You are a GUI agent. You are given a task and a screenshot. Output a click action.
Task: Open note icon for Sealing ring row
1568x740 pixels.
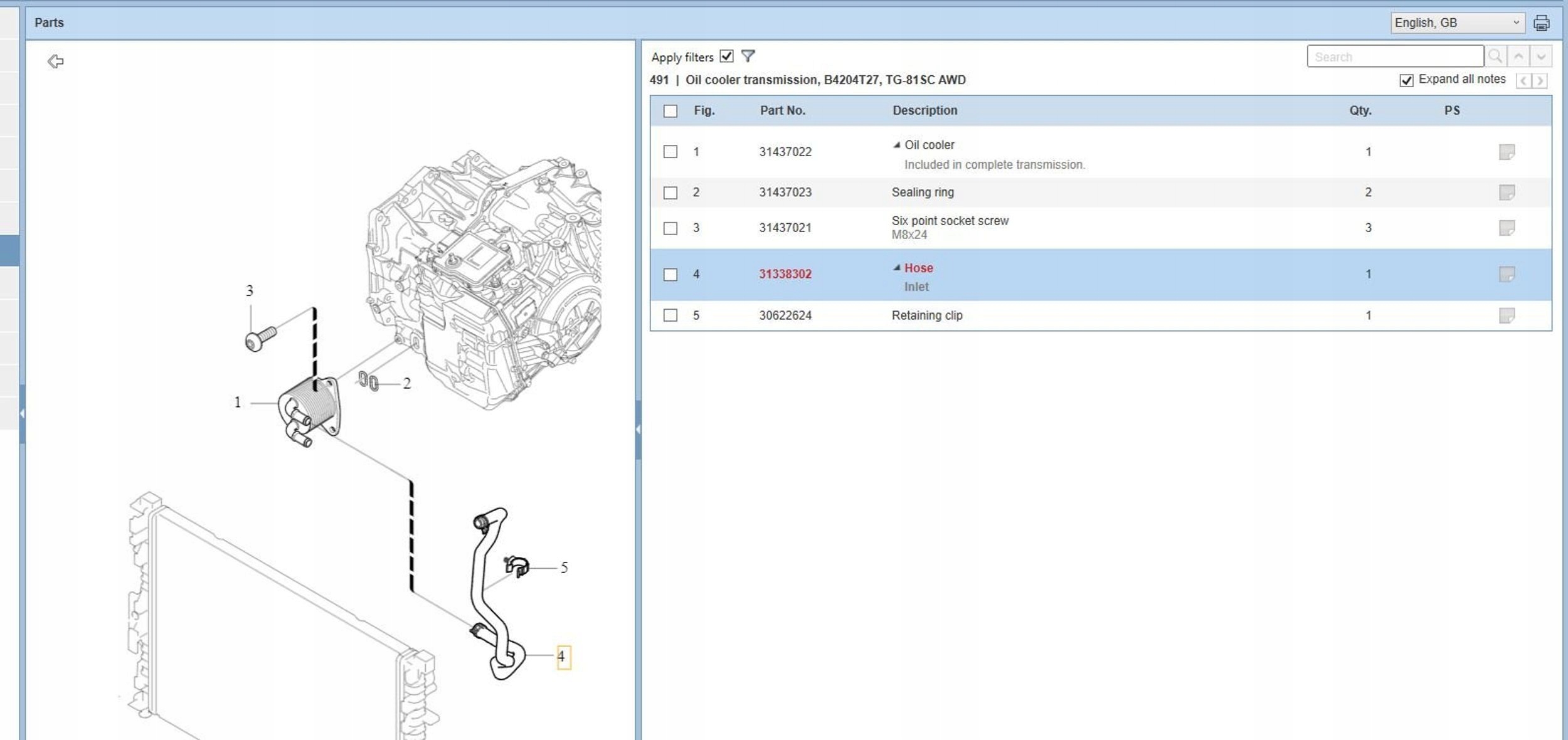coord(1507,193)
